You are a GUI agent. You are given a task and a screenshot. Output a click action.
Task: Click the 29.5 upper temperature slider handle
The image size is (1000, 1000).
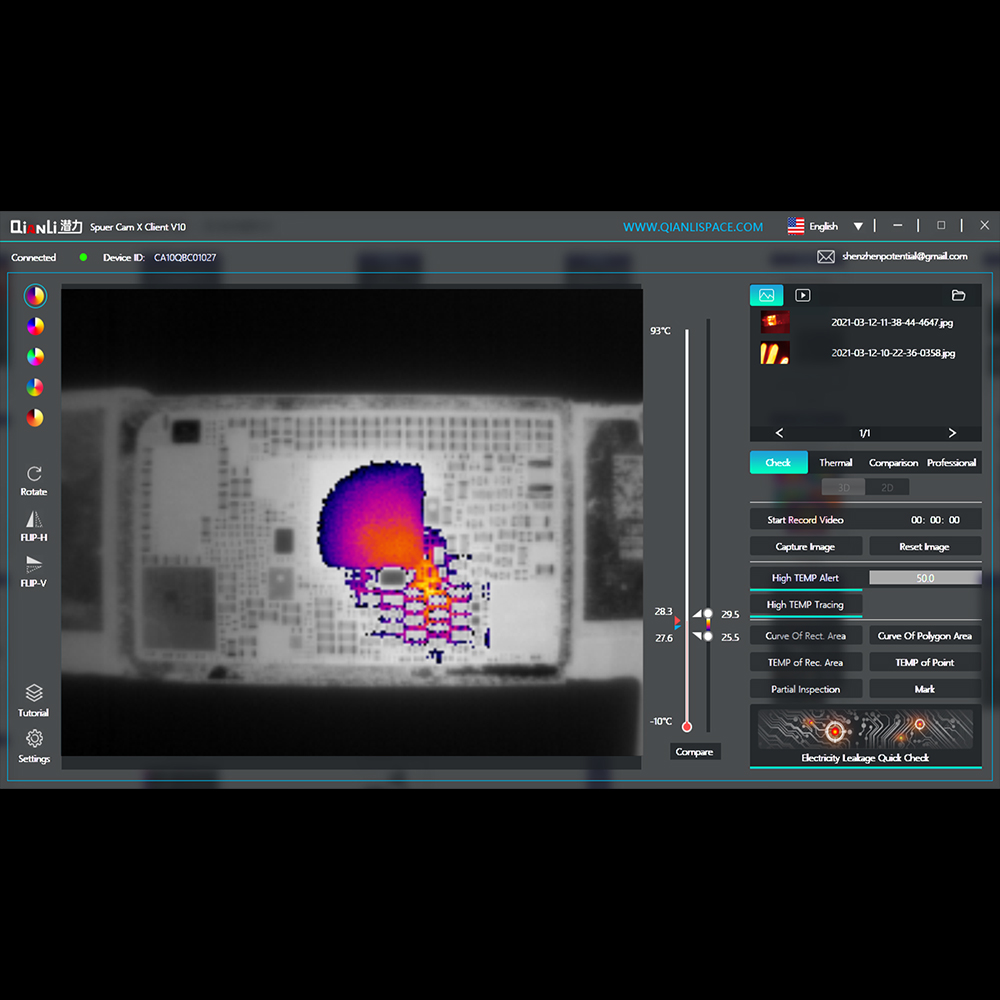pyautogui.click(x=708, y=614)
